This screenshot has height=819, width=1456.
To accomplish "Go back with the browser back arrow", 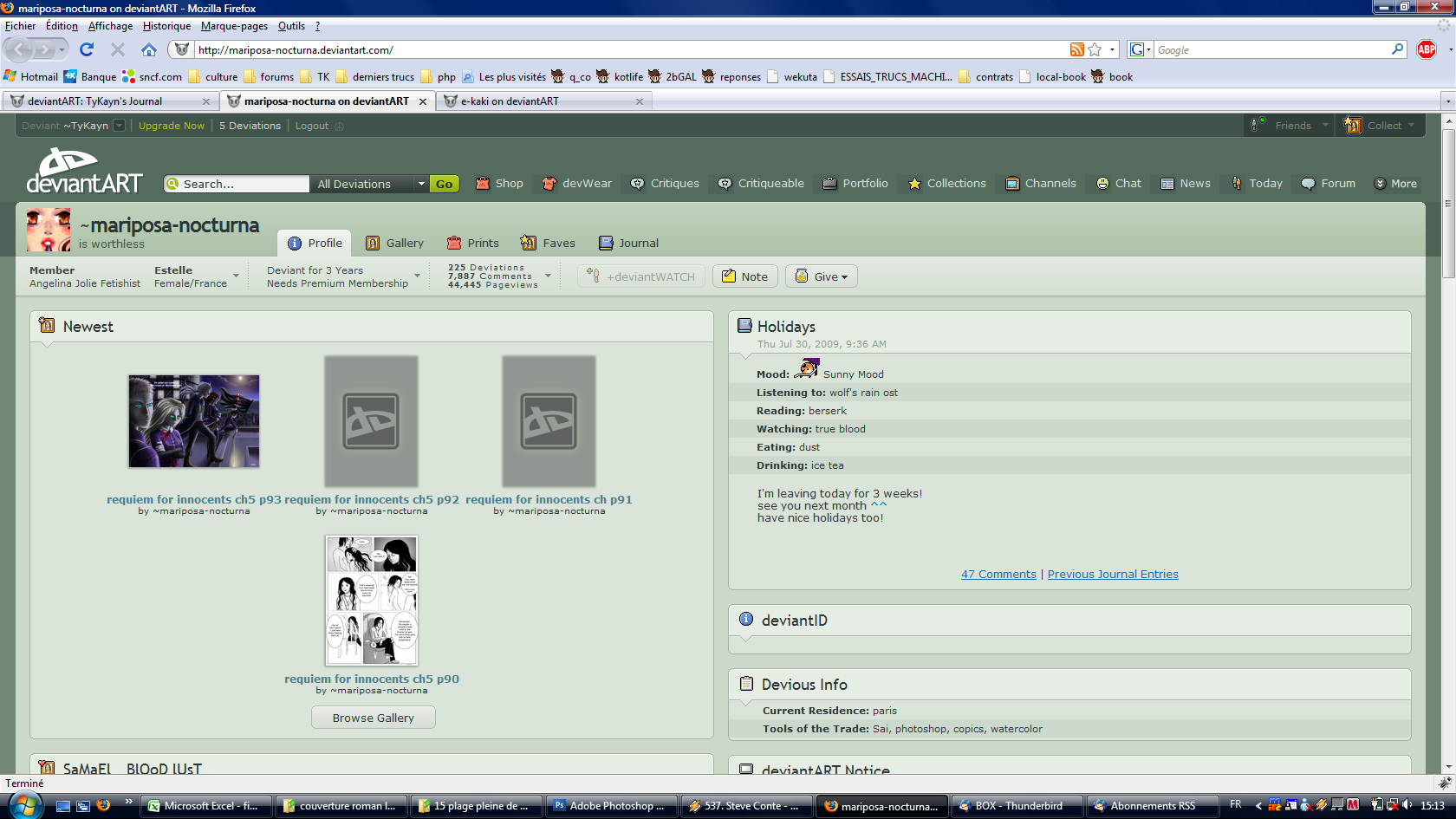I will tap(19, 49).
